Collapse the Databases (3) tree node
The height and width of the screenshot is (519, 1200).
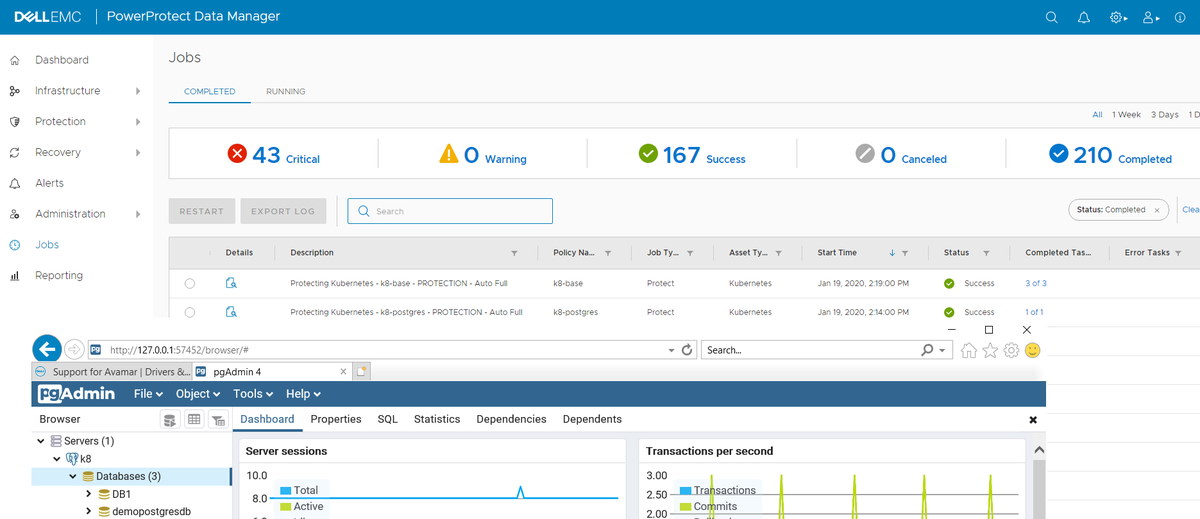pyautogui.click(x=73, y=477)
